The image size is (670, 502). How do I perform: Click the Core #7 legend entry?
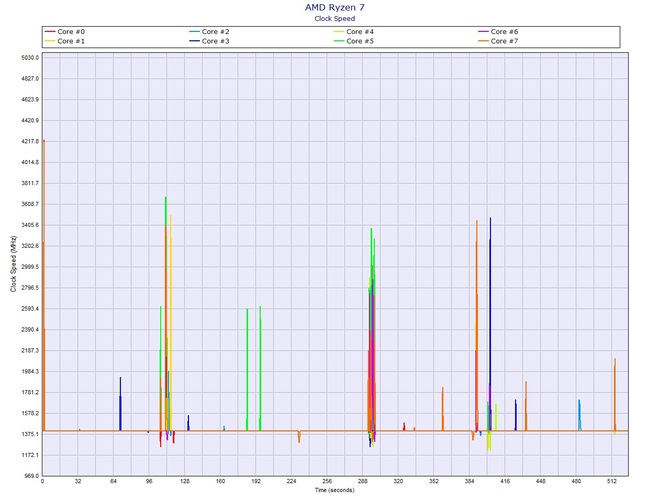coord(498,41)
